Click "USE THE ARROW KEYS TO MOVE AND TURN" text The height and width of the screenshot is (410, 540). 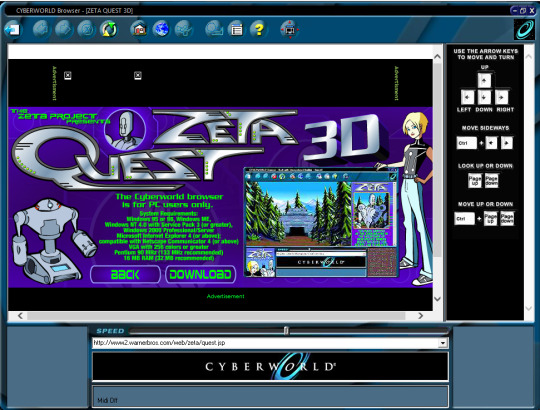pos(486,54)
